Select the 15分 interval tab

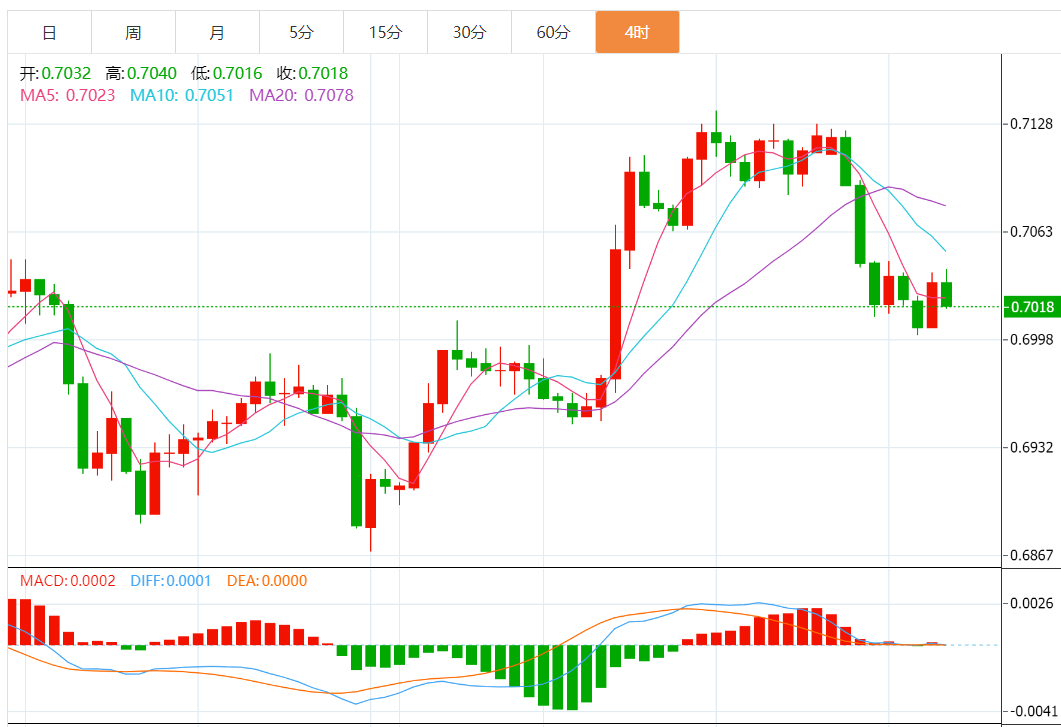pyautogui.click(x=385, y=32)
